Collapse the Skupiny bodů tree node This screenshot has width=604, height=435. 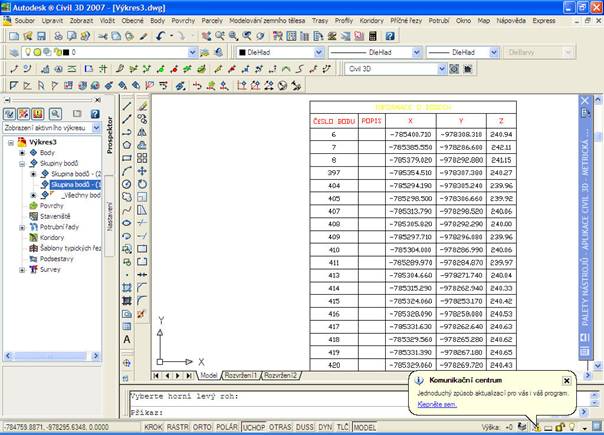22,164
